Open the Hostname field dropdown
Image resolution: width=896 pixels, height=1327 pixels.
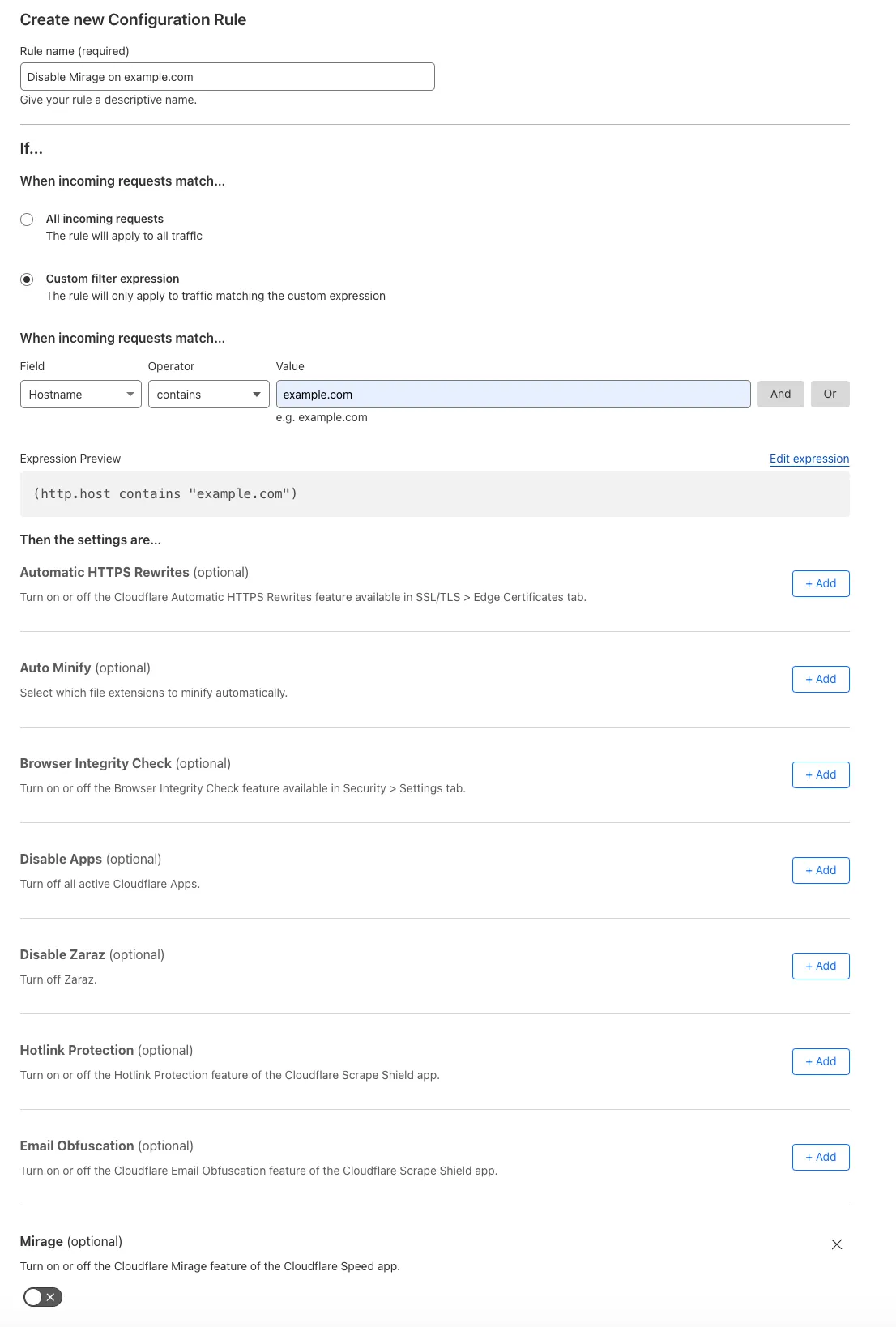(80, 395)
